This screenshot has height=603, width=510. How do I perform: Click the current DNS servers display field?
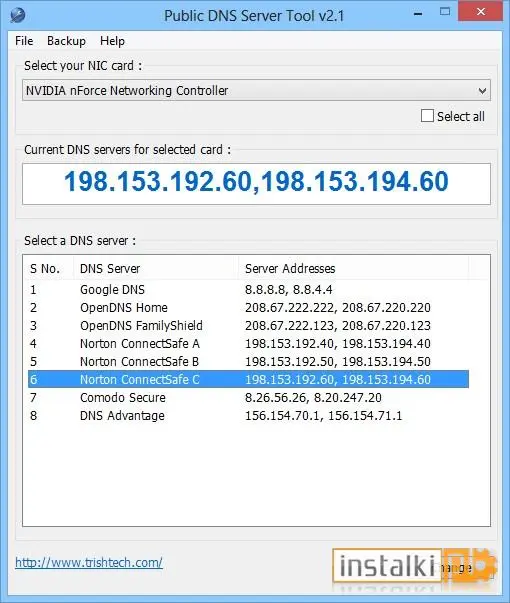256,184
